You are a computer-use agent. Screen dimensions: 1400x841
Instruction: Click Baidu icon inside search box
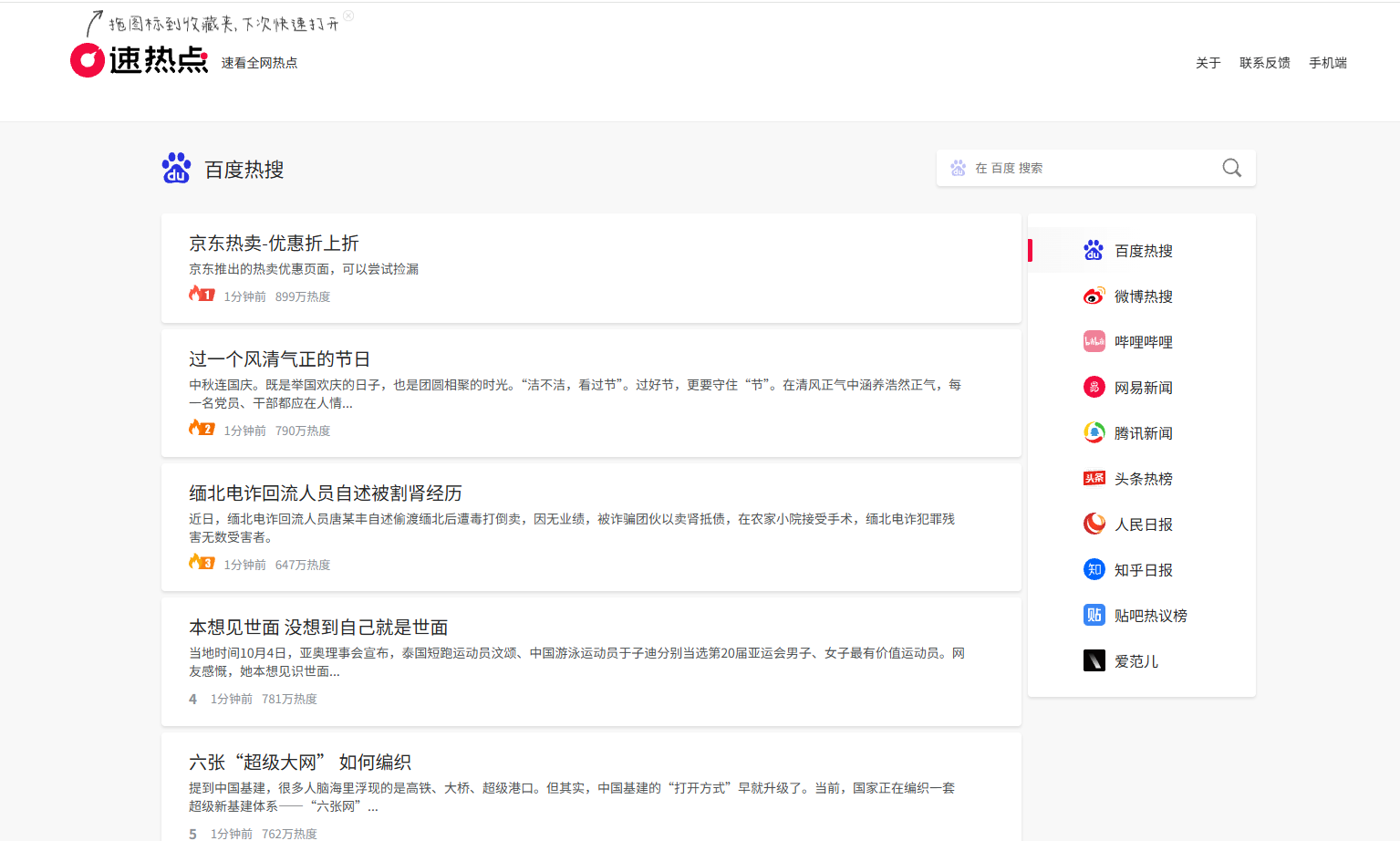click(958, 168)
